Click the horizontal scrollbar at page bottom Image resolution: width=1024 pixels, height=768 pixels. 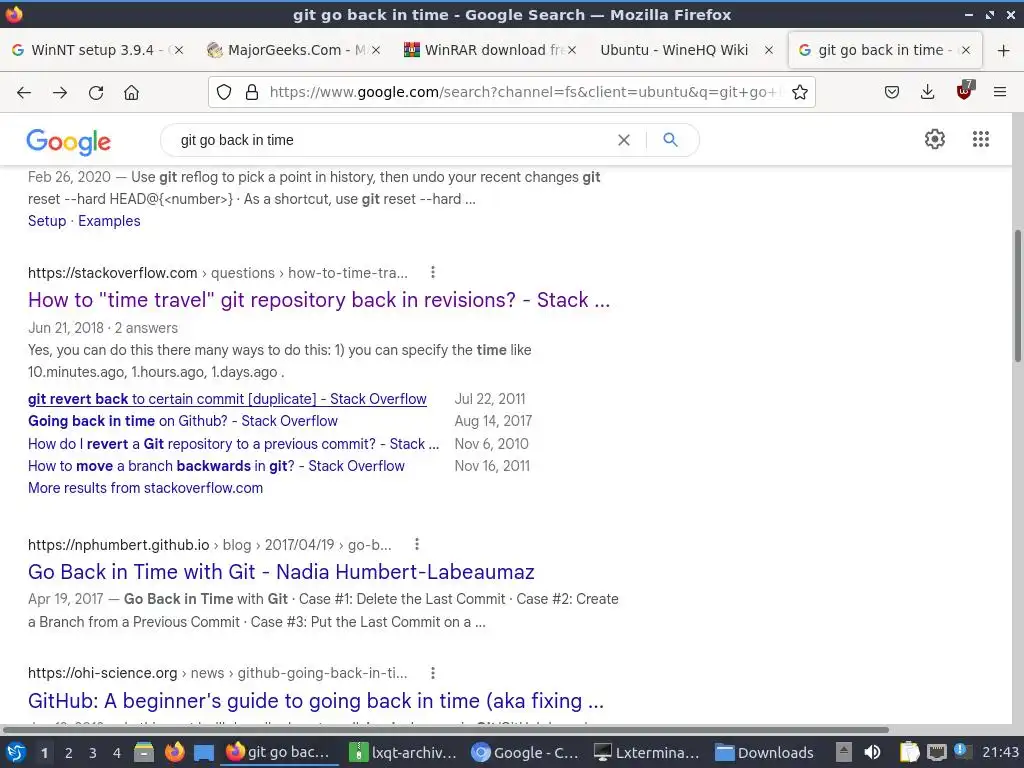445,729
